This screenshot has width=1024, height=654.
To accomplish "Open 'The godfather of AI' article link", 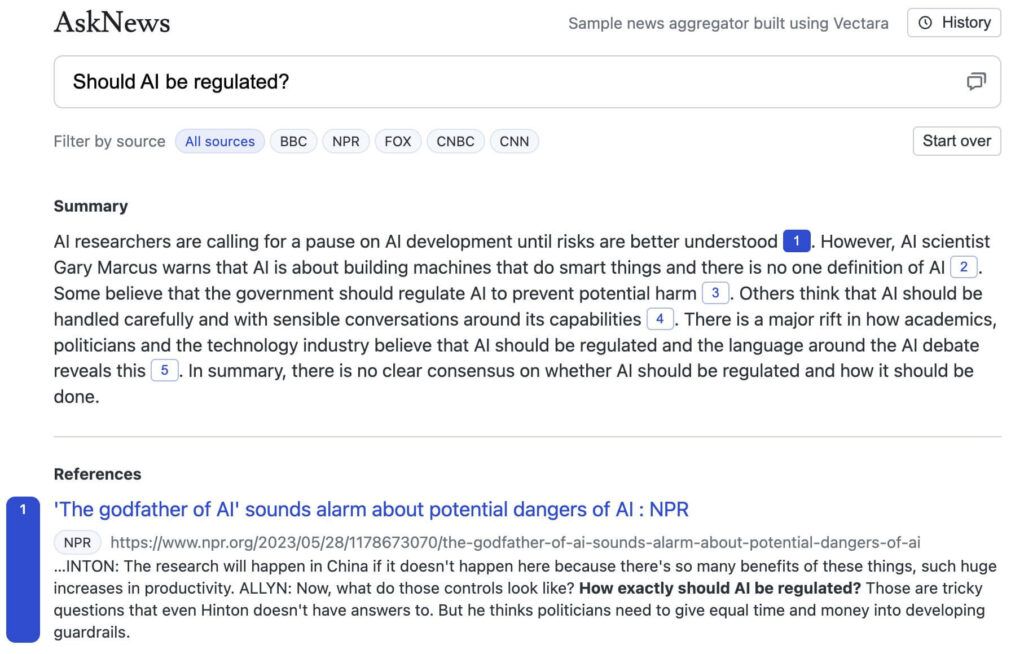I will coord(371,509).
